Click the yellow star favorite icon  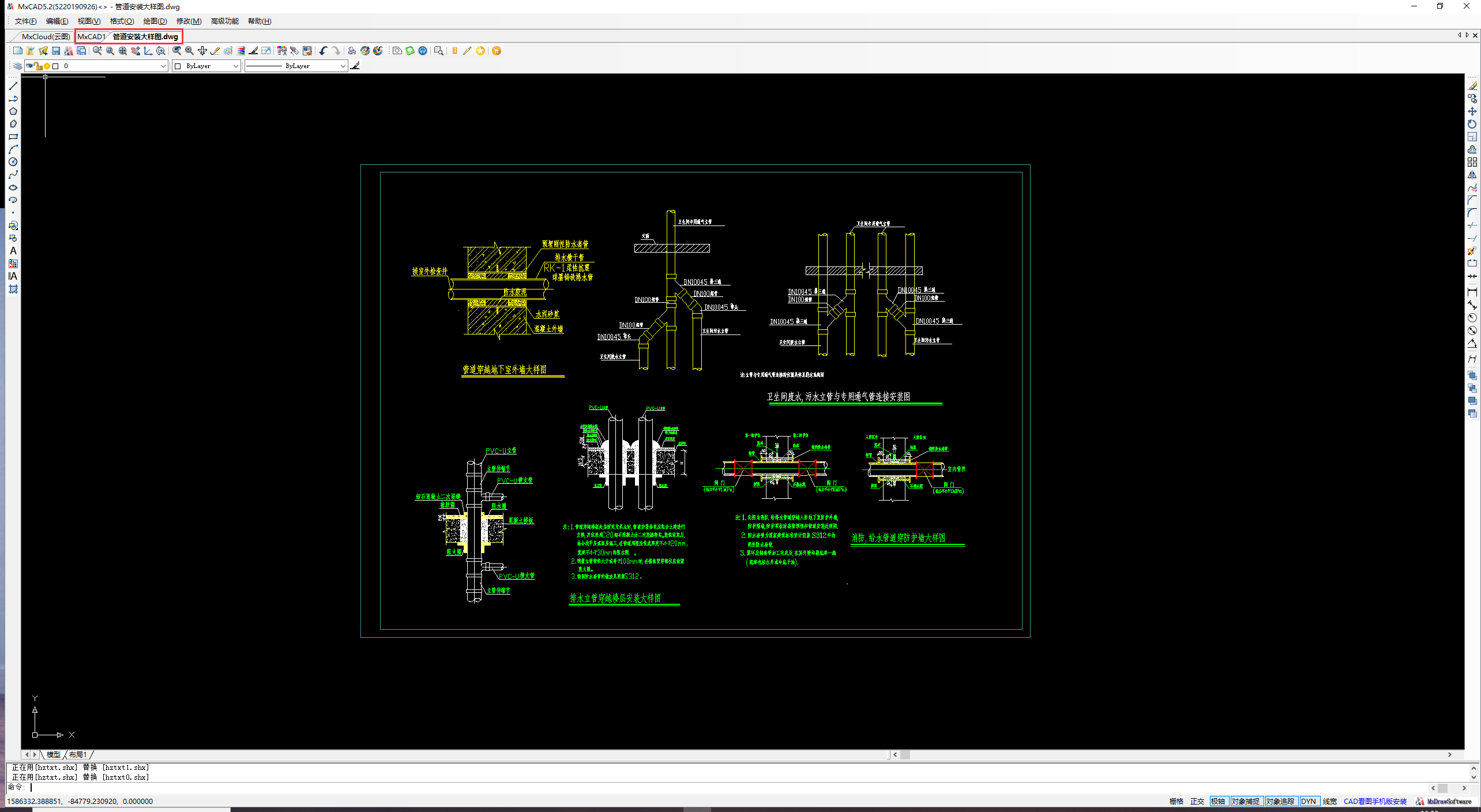click(x=480, y=51)
